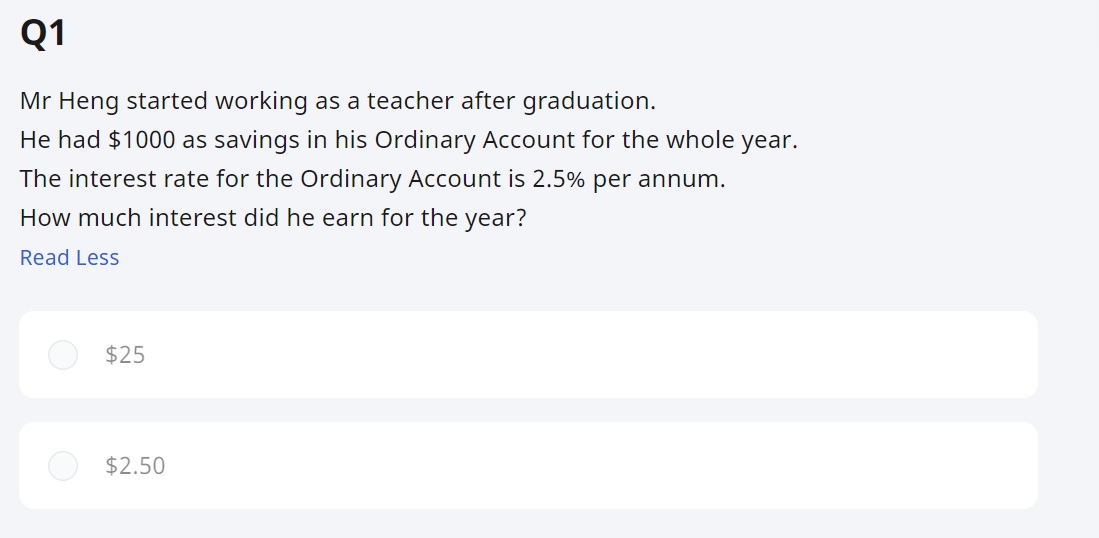Click the $2.50 answer label text
Screen dimensions: 1099x538
pyautogui.click(x=135, y=466)
